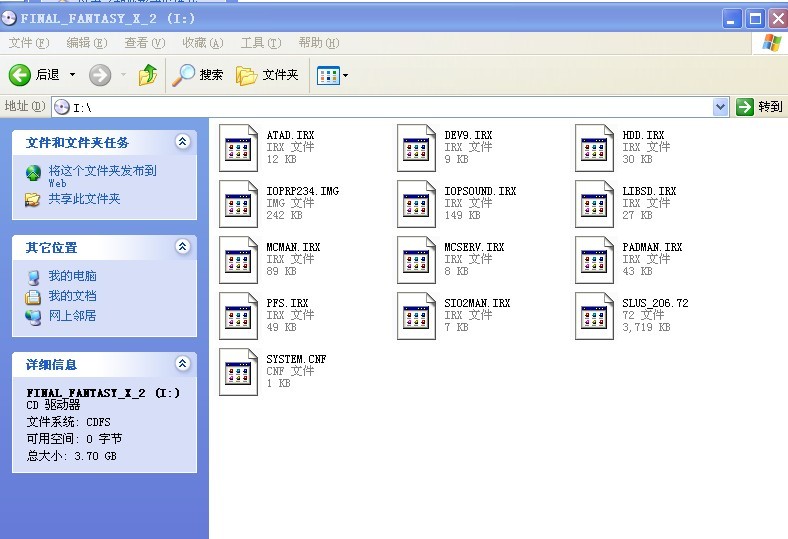Click the 3,719 KB file size text
788x539 pixels.
646,327
